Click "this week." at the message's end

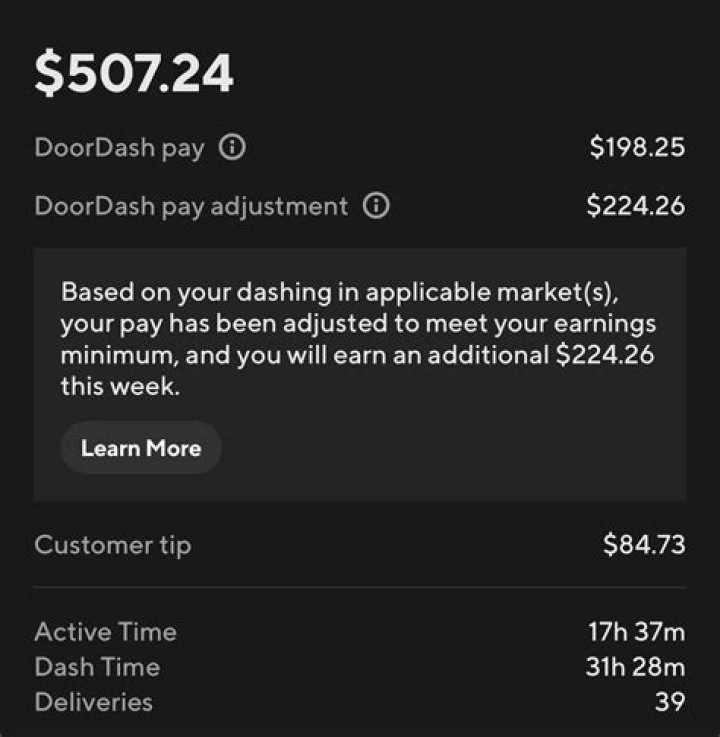(120, 387)
